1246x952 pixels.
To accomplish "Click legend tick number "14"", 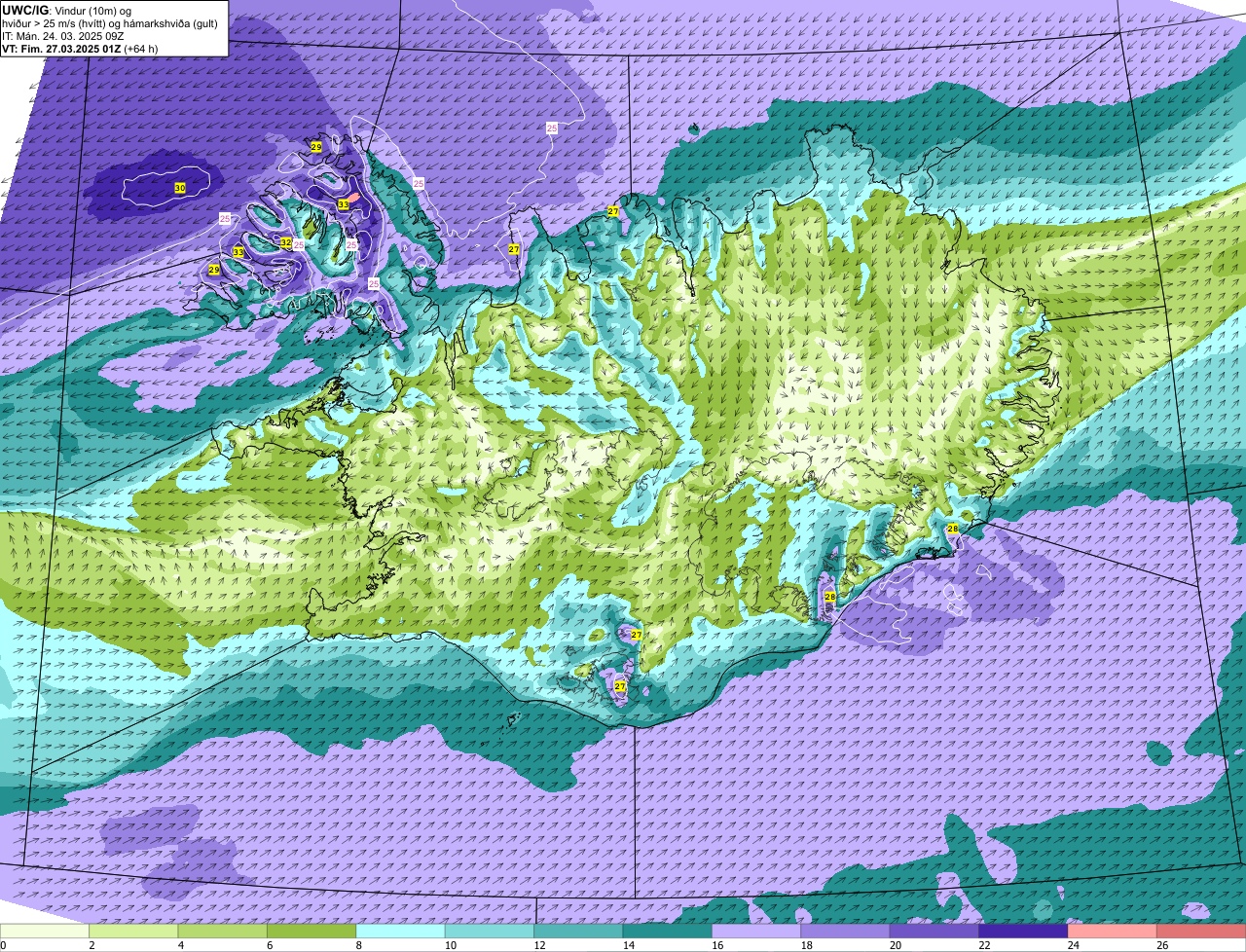I will (628, 945).
